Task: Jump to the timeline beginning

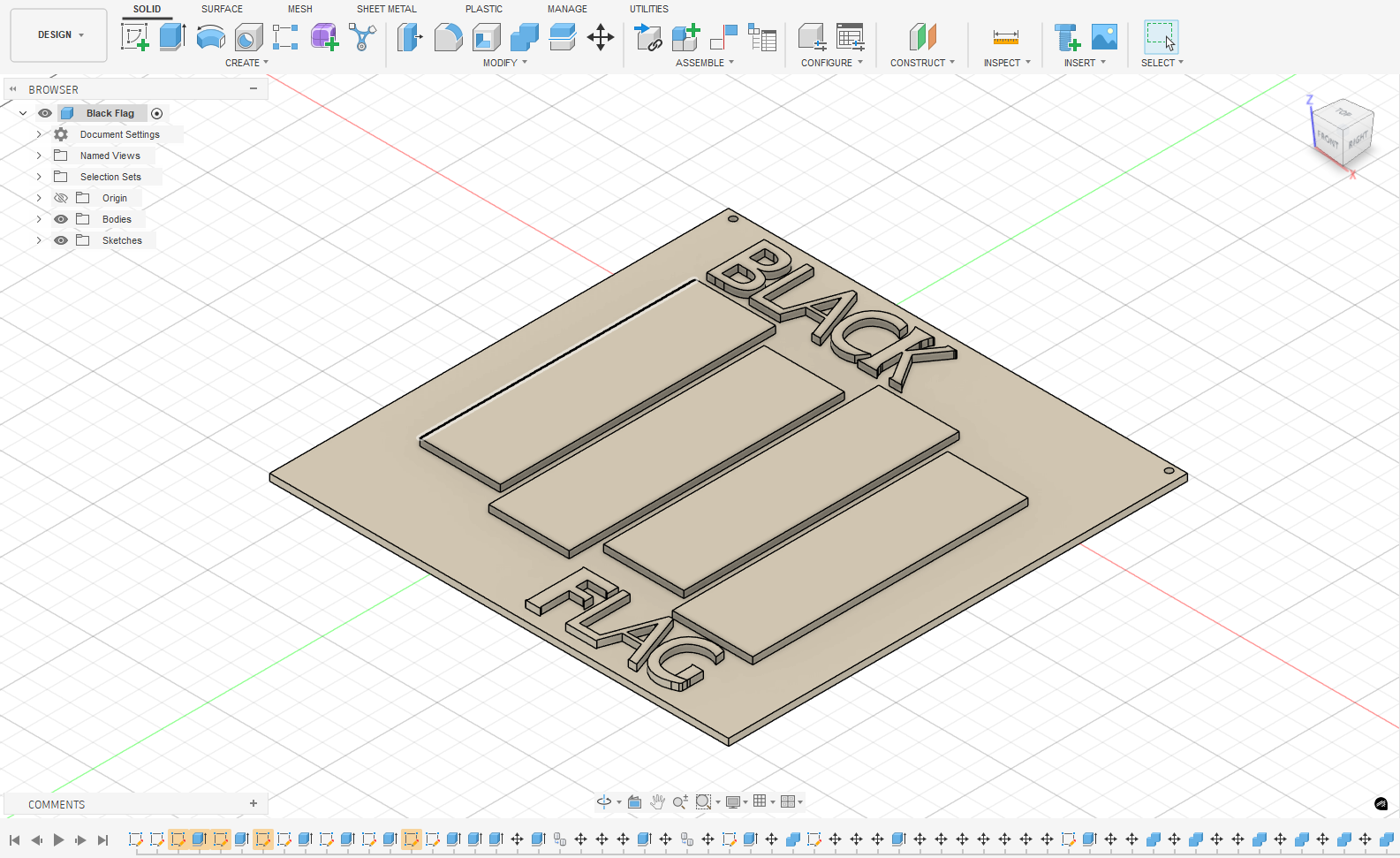Action: (14, 839)
